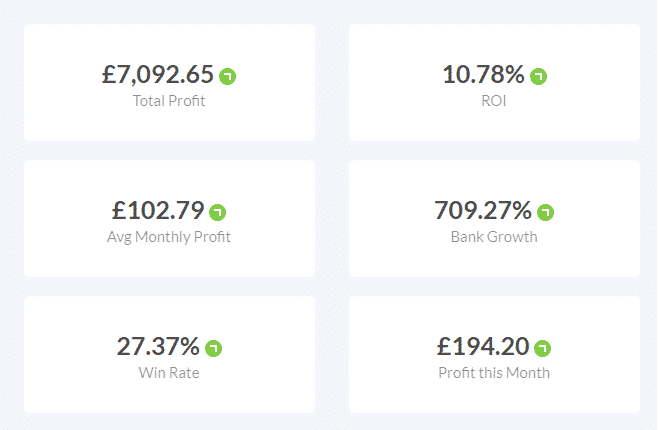Select the 27.37% win rate value
The height and width of the screenshot is (430, 659).
[x=158, y=346]
